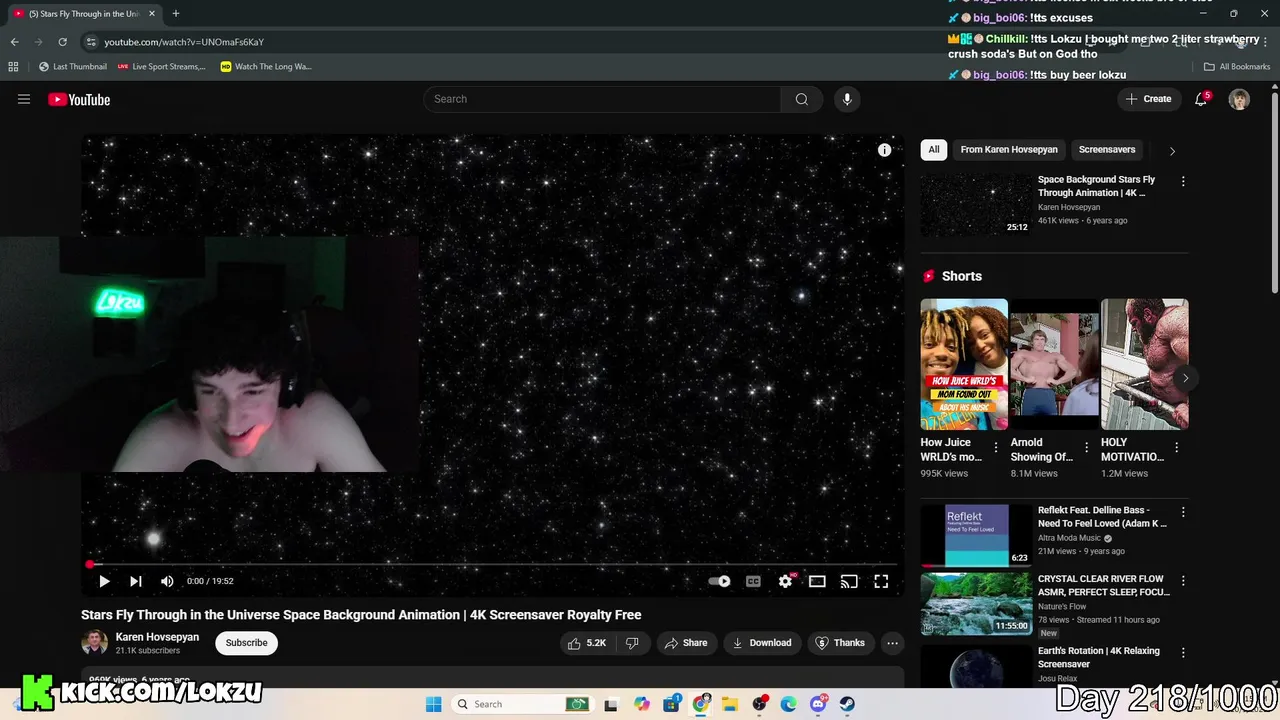
Task: Toggle the autoplay switch
Action: (x=719, y=581)
